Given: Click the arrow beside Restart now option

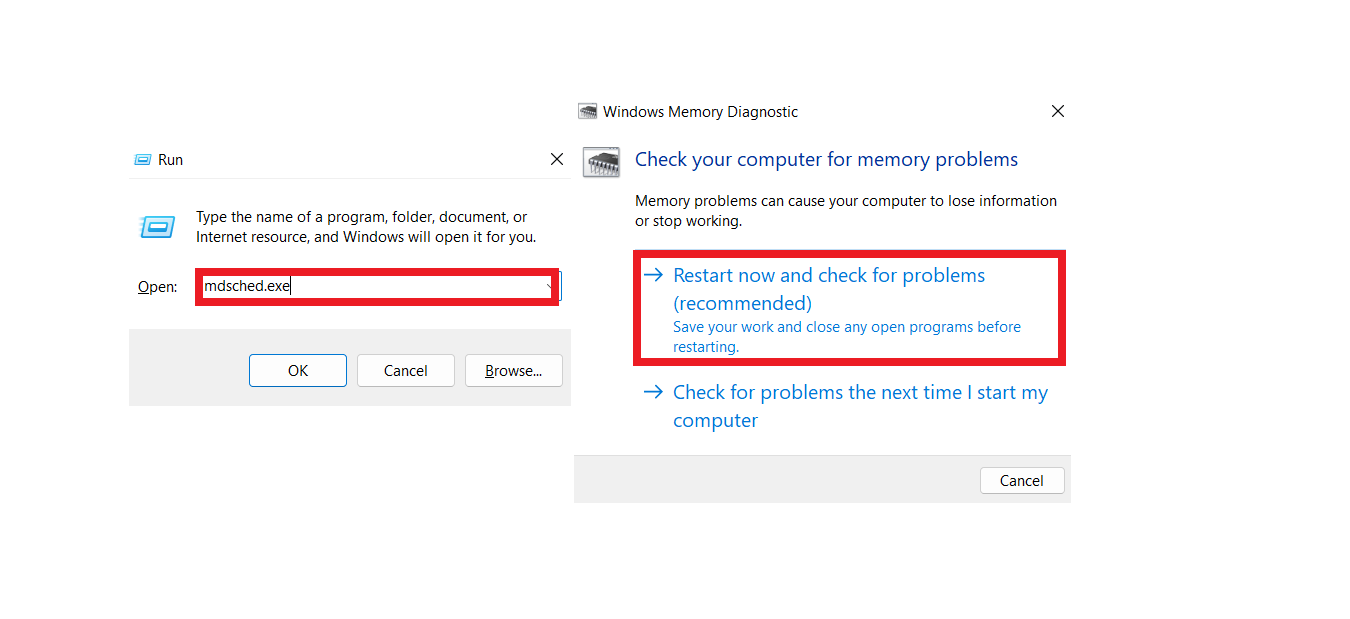Looking at the screenshot, I should 653,275.
